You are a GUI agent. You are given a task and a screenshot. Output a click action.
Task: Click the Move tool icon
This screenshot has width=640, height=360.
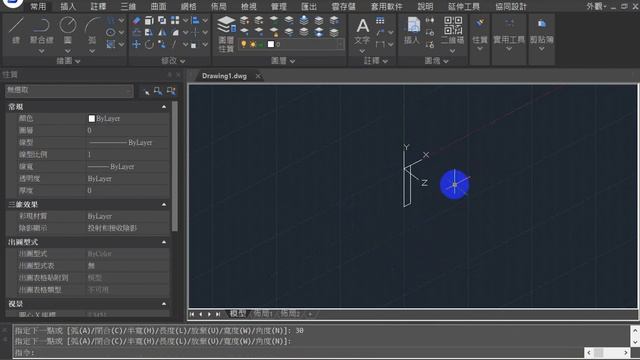[137, 44]
